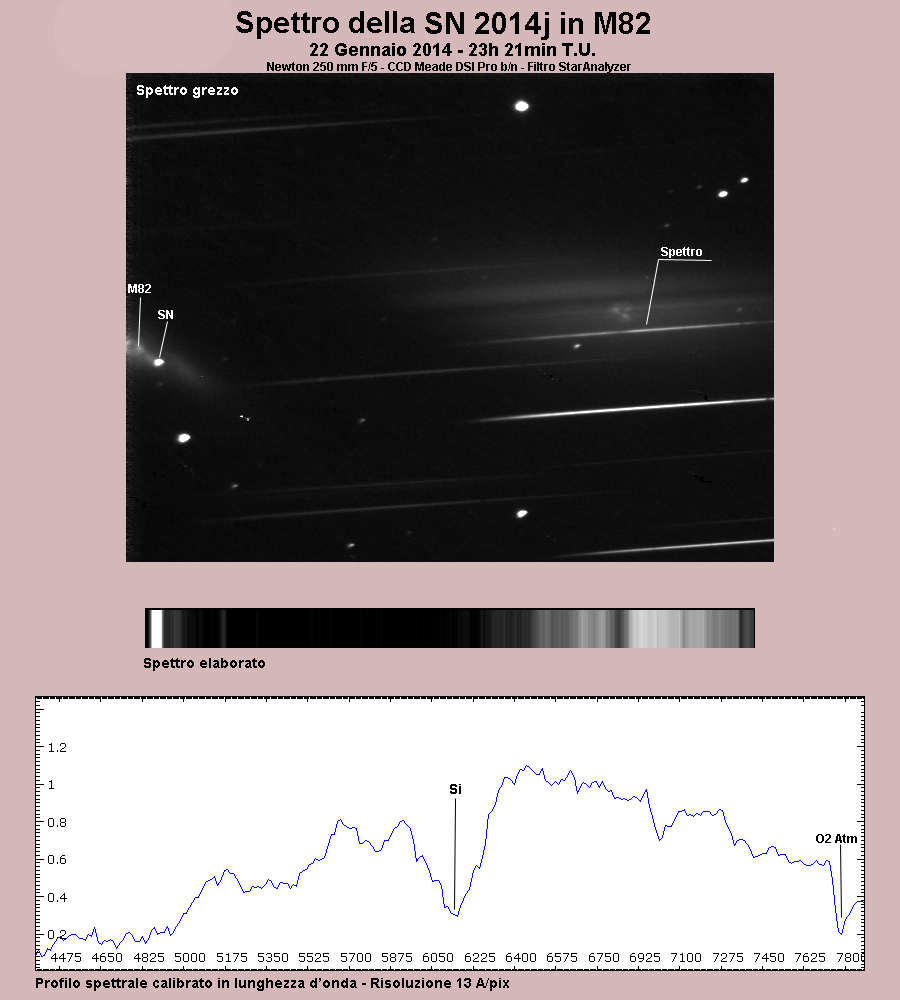Click the y-axis value '0.6'

click(x=57, y=860)
